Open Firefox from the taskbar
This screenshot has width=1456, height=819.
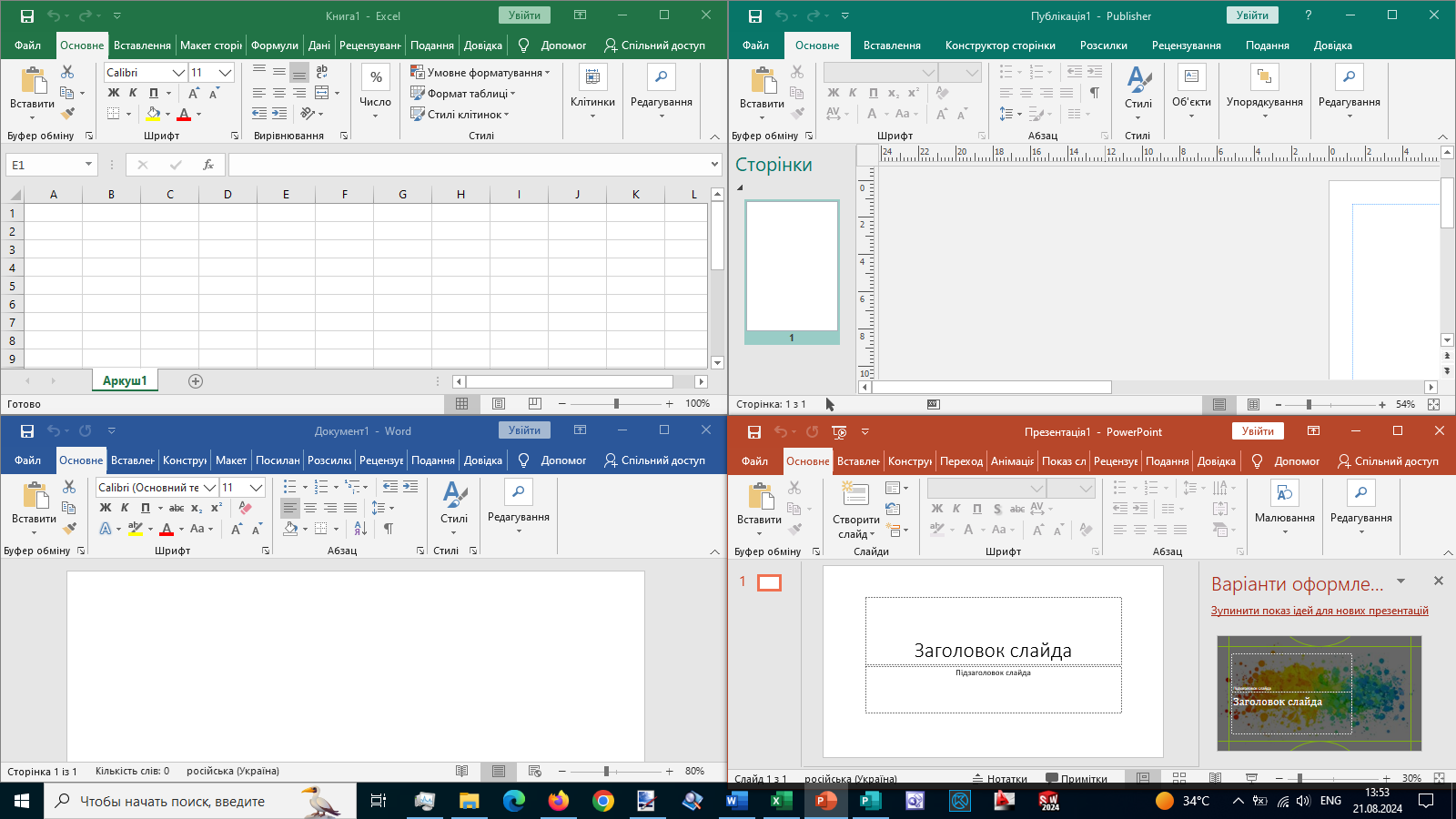pos(558,801)
